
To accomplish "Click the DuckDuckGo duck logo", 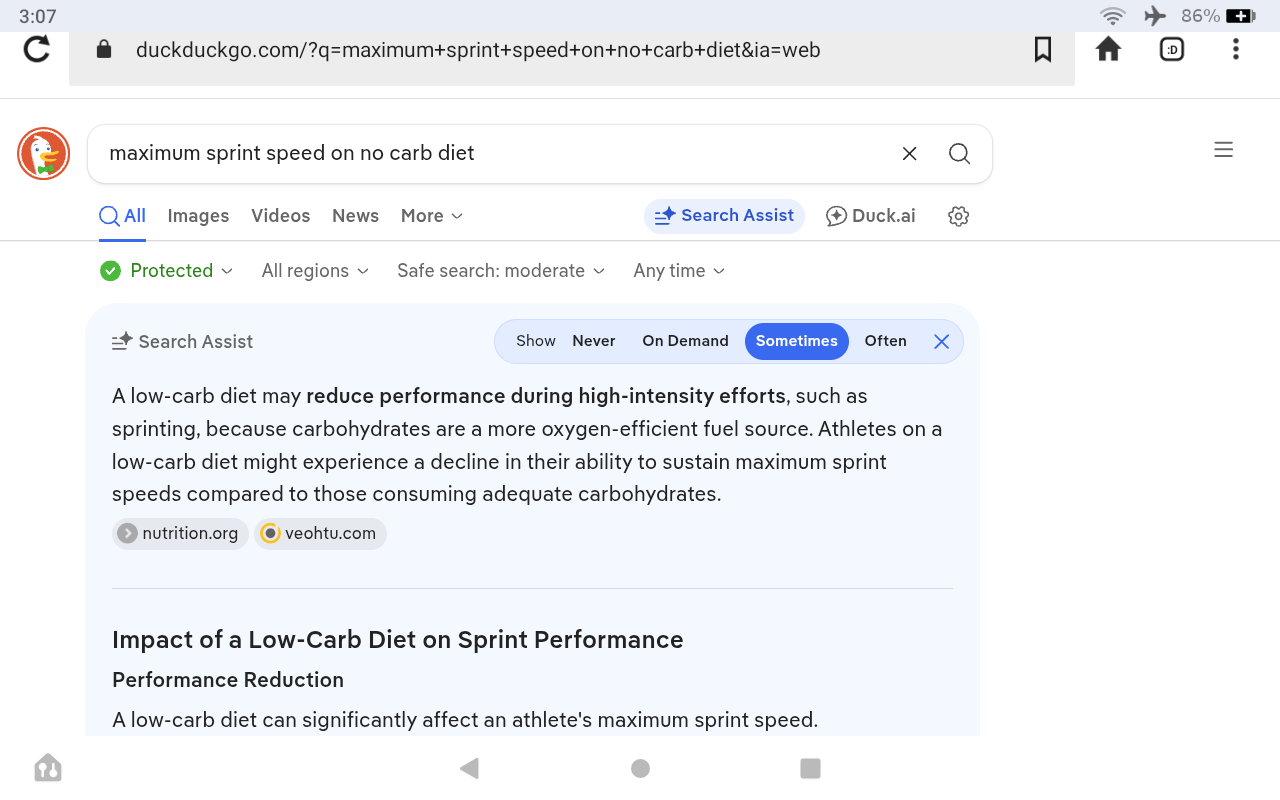I will (x=43, y=154).
